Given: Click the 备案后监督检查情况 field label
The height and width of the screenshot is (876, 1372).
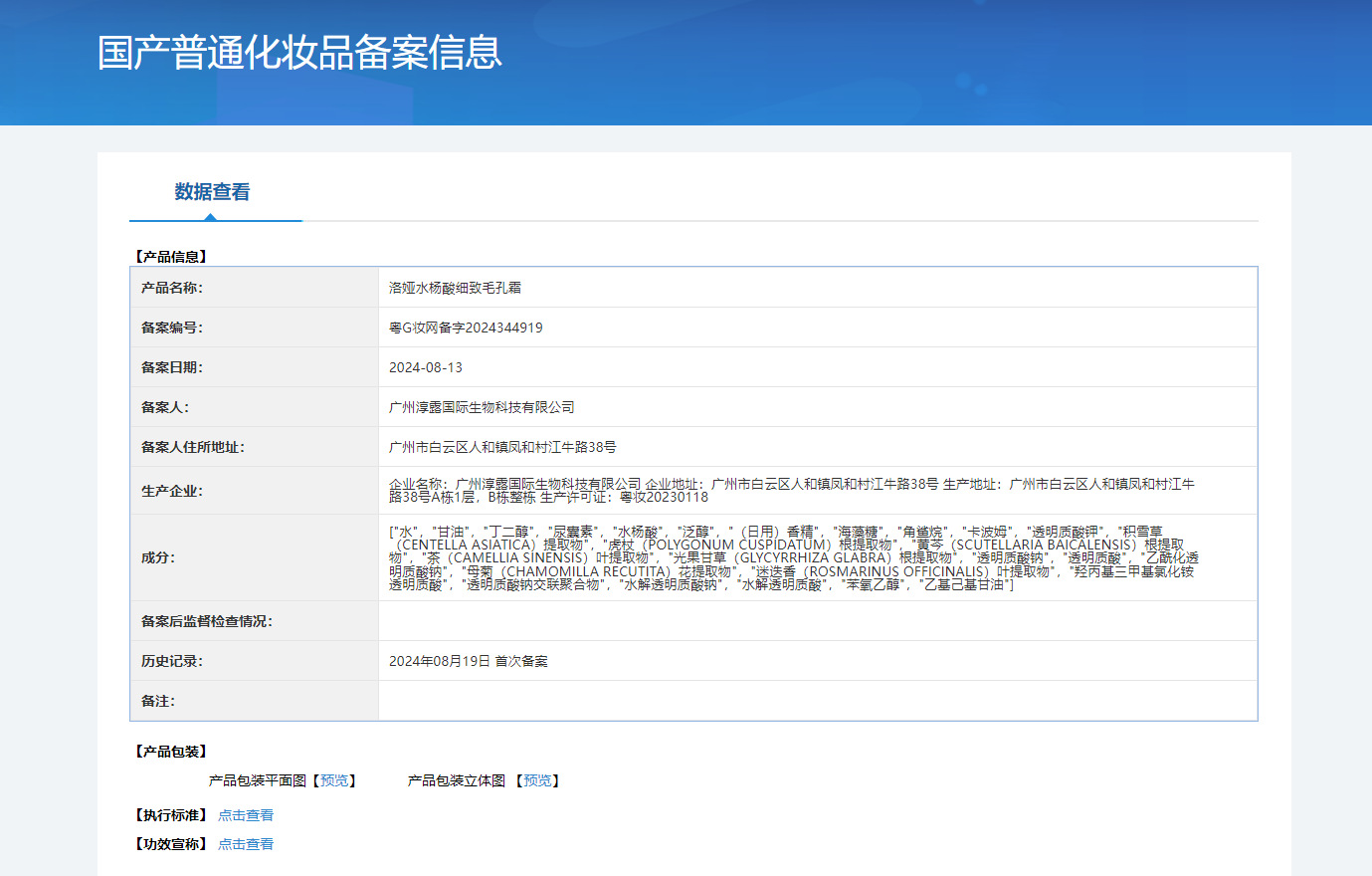Looking at the screenshot, I should [207, 621].
